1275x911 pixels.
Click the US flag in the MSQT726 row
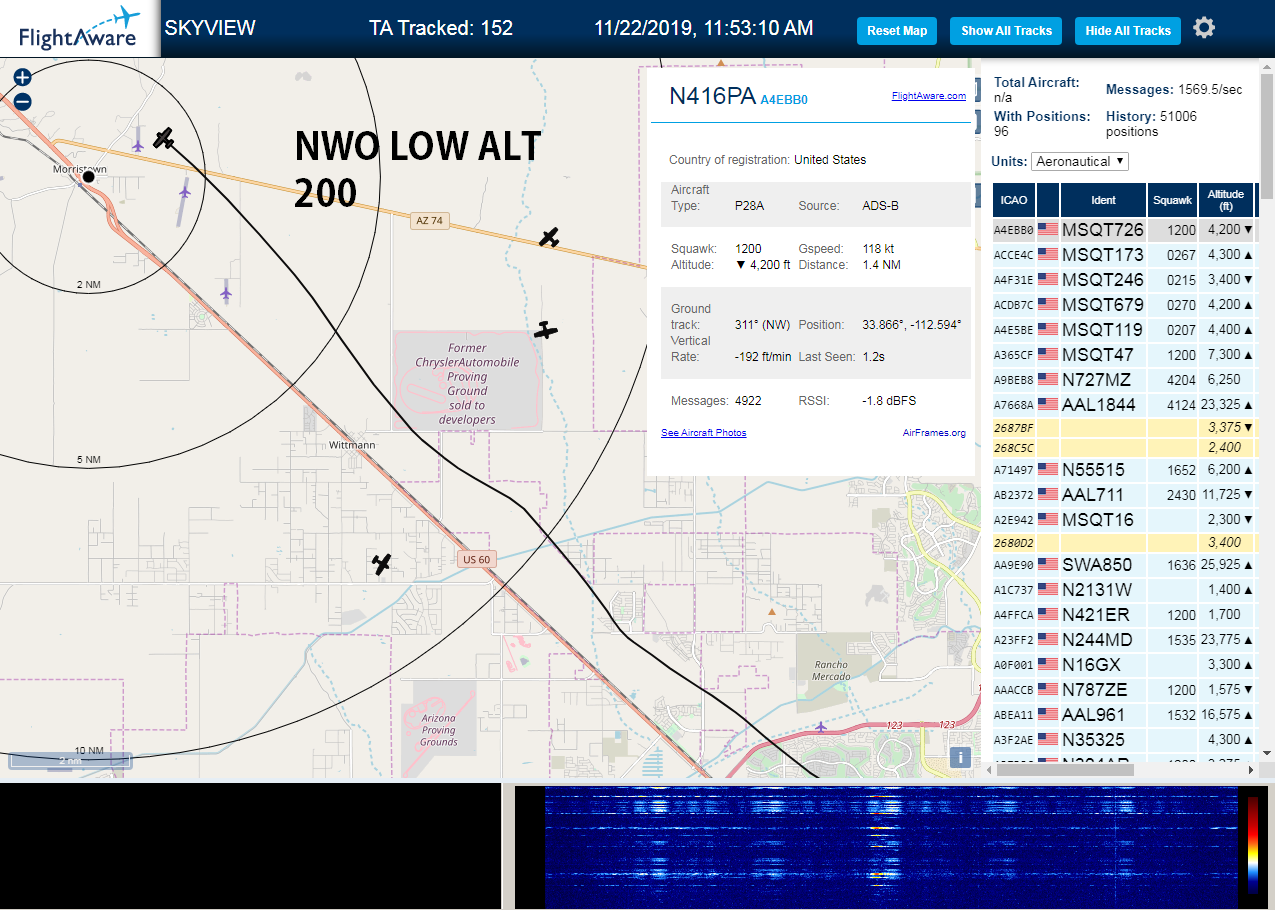(1048, 230)
